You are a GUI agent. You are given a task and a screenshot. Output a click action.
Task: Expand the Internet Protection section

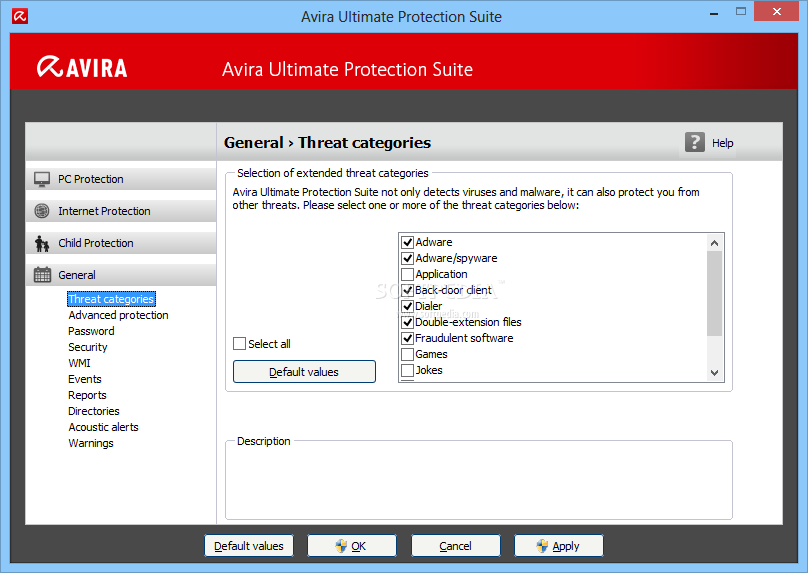[x=121, y=211]
